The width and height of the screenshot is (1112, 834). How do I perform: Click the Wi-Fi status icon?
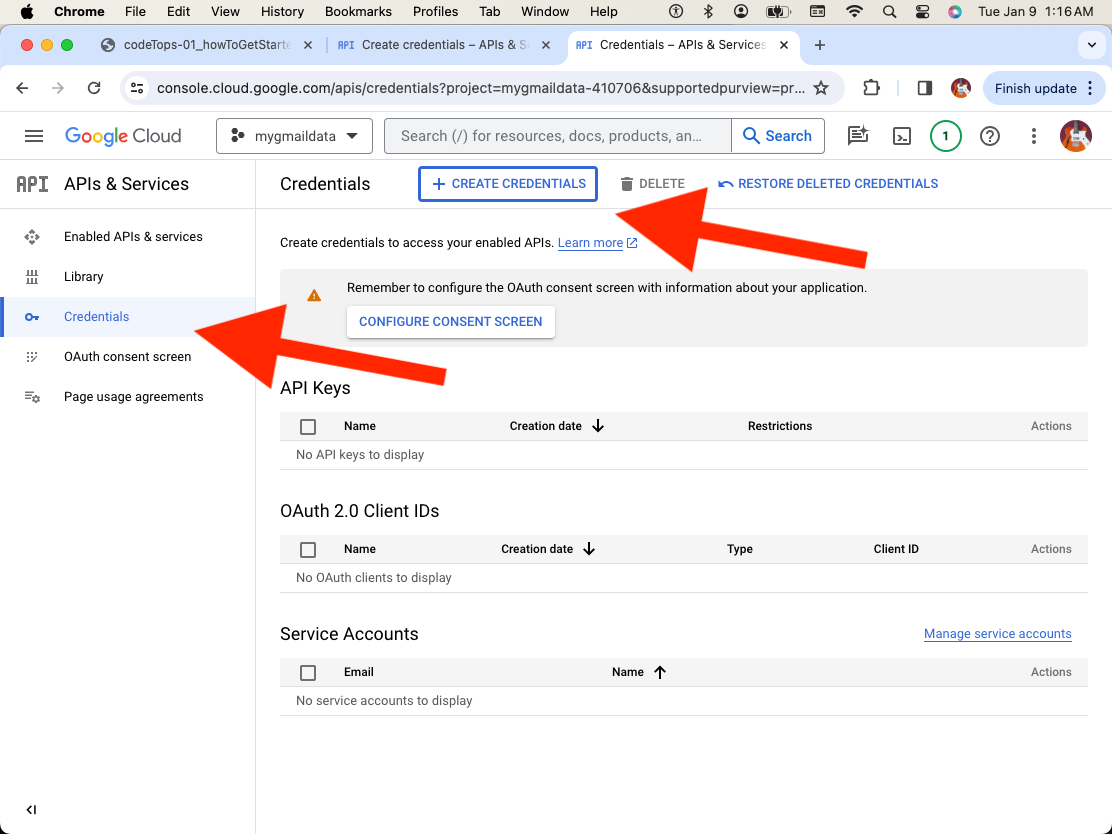(x=855, y=11)
